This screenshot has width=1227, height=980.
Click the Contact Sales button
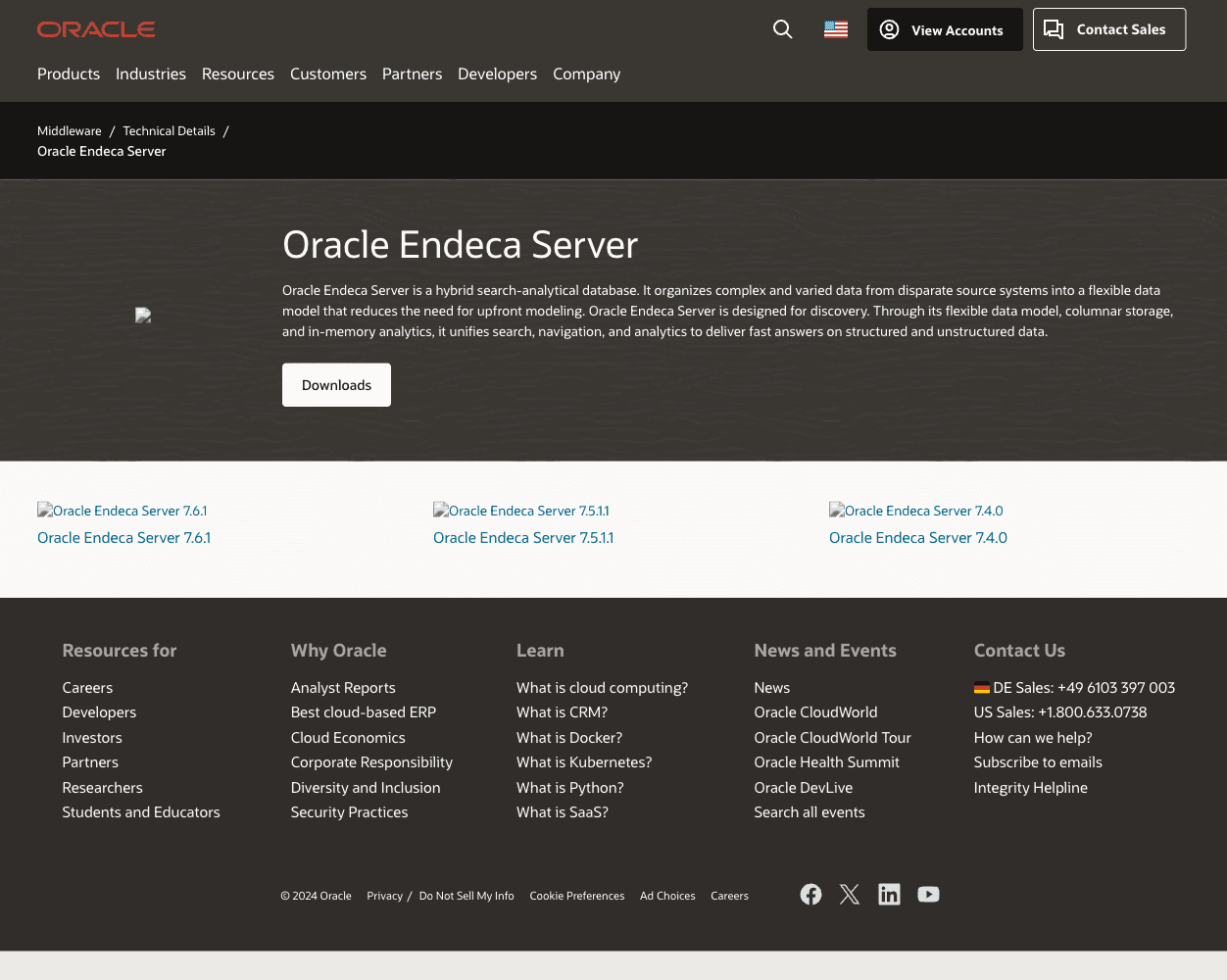coord(1109,29)
